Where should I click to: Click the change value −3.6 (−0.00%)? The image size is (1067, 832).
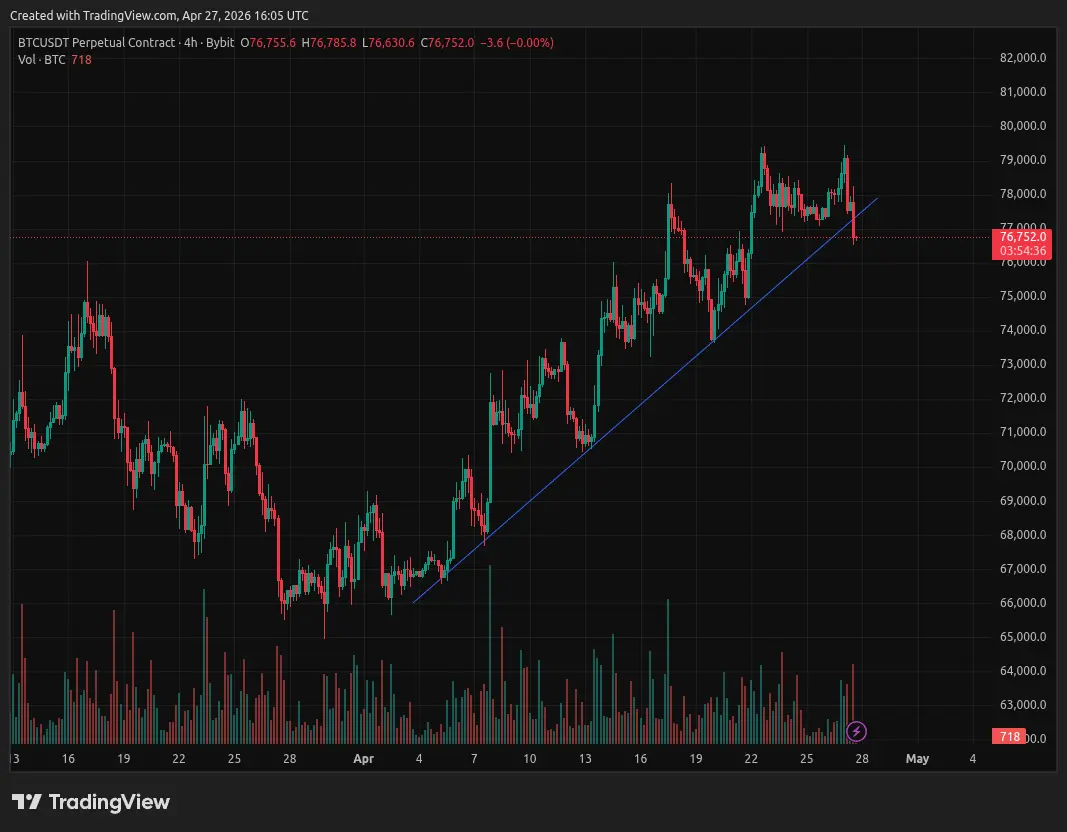(x=516, y=42)
